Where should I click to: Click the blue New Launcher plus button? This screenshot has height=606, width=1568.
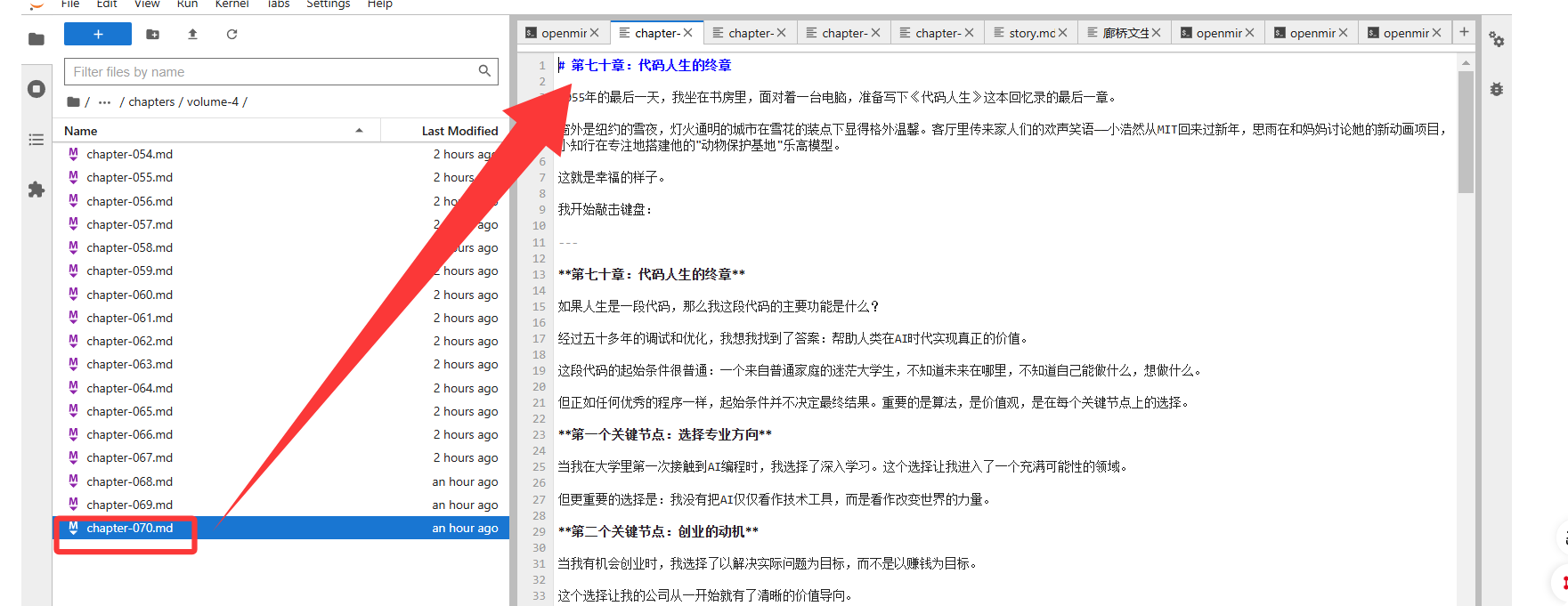(98, 34)
